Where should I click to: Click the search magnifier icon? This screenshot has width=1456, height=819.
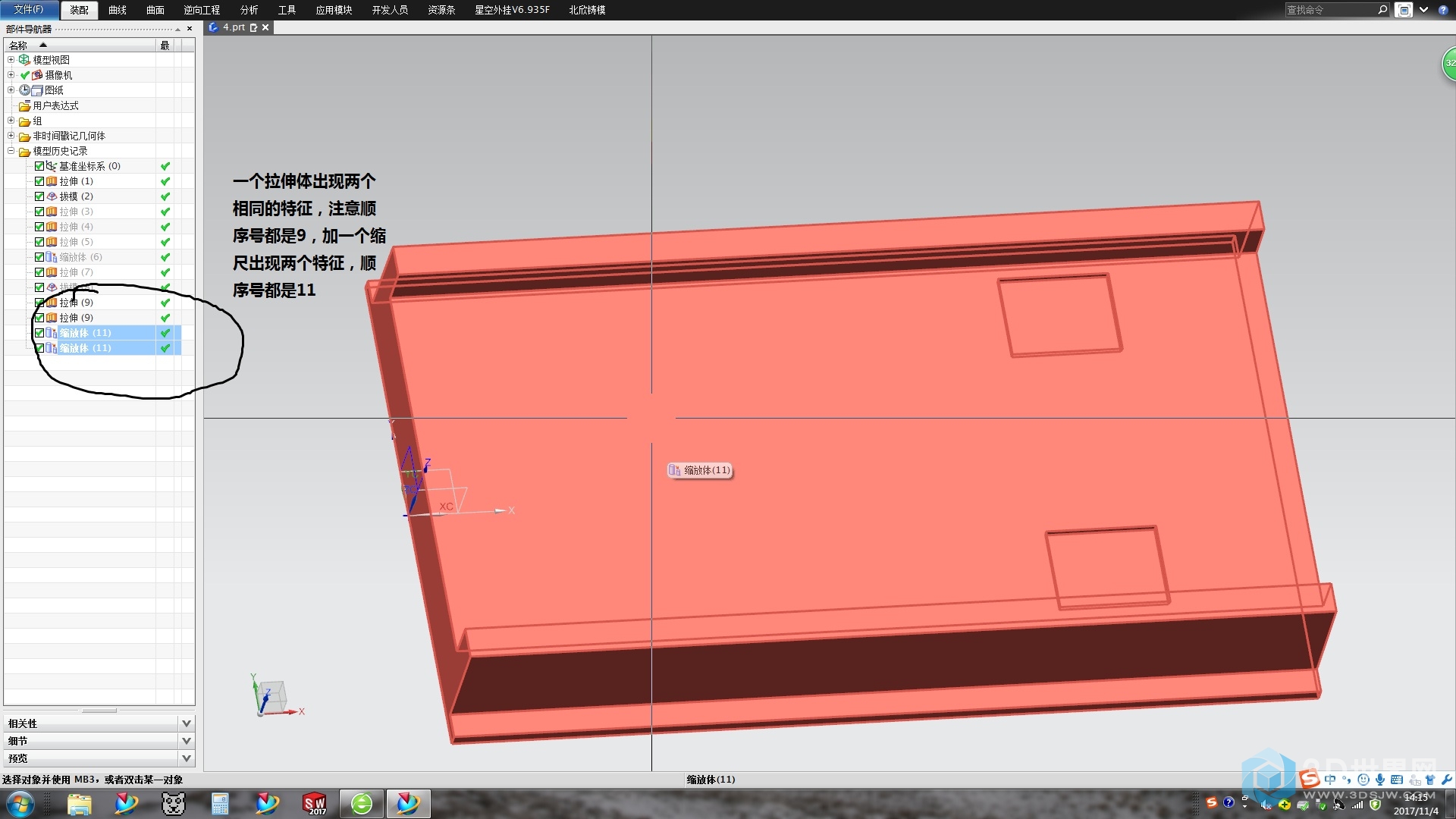(1382, 10)
